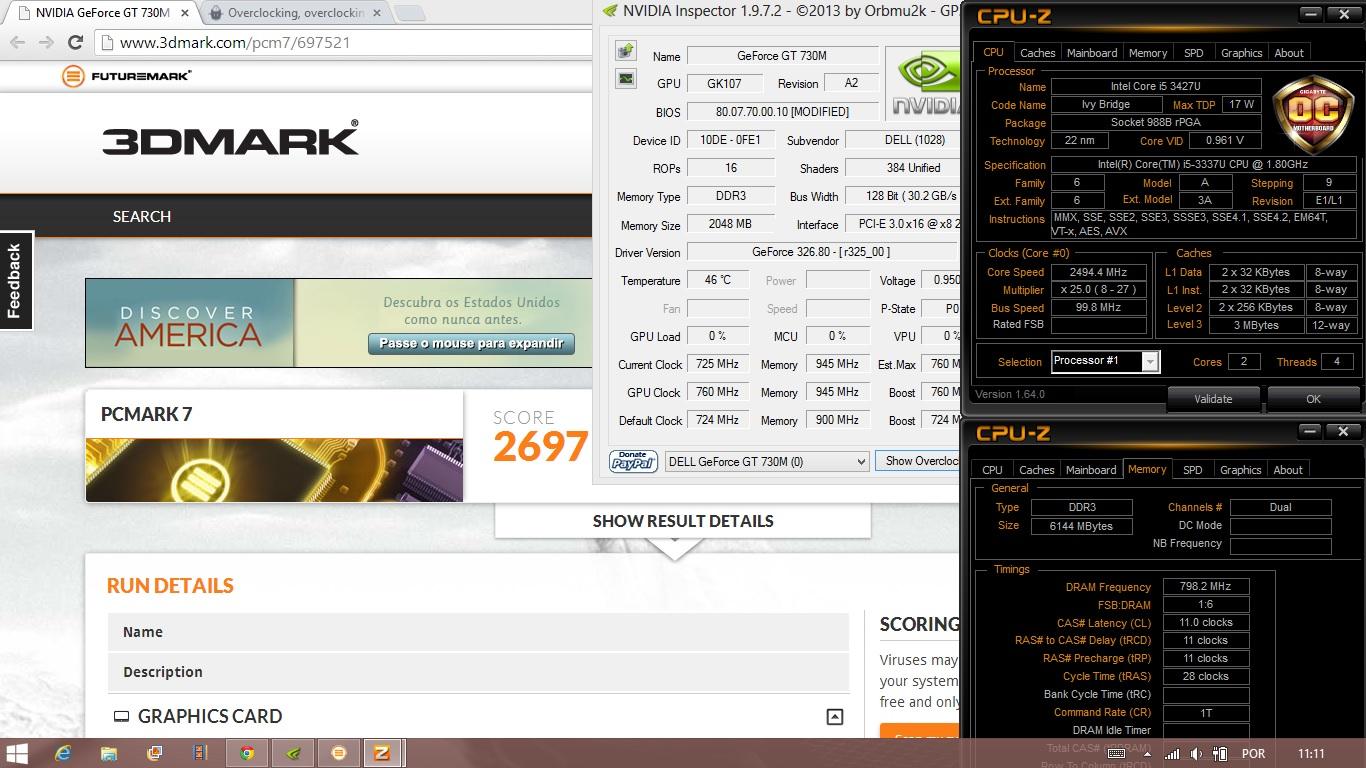Viewport: 1366px width, 768px height.
Task: Click the Discover America ad banner
Action: click(338, 323)
